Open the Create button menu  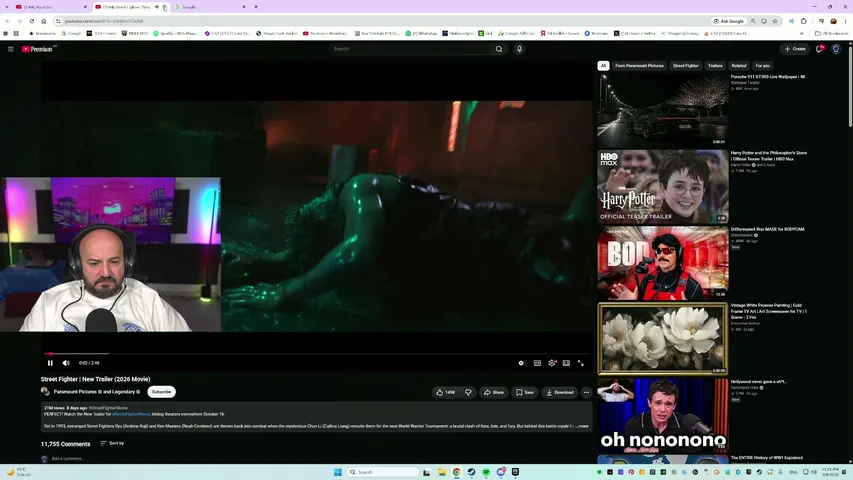795,49
